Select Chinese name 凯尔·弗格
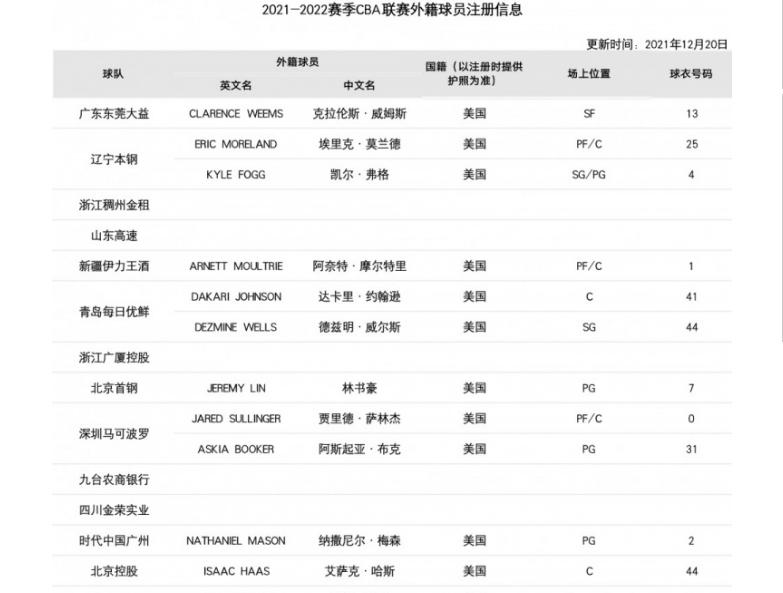Viewport: 783px width, 593px height. (x=360, y=175)
